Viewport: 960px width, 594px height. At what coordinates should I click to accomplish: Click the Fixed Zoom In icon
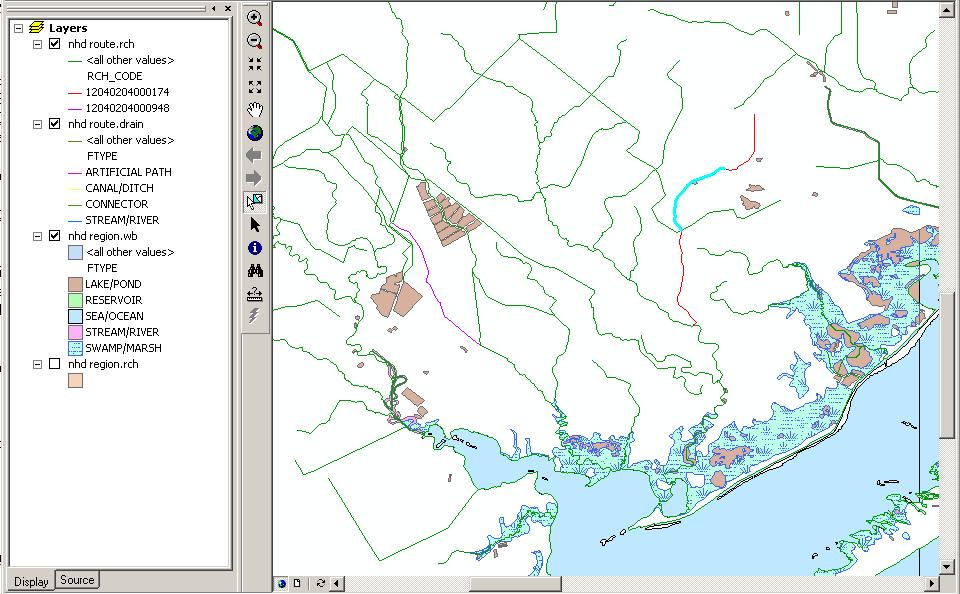click(254, 64)
